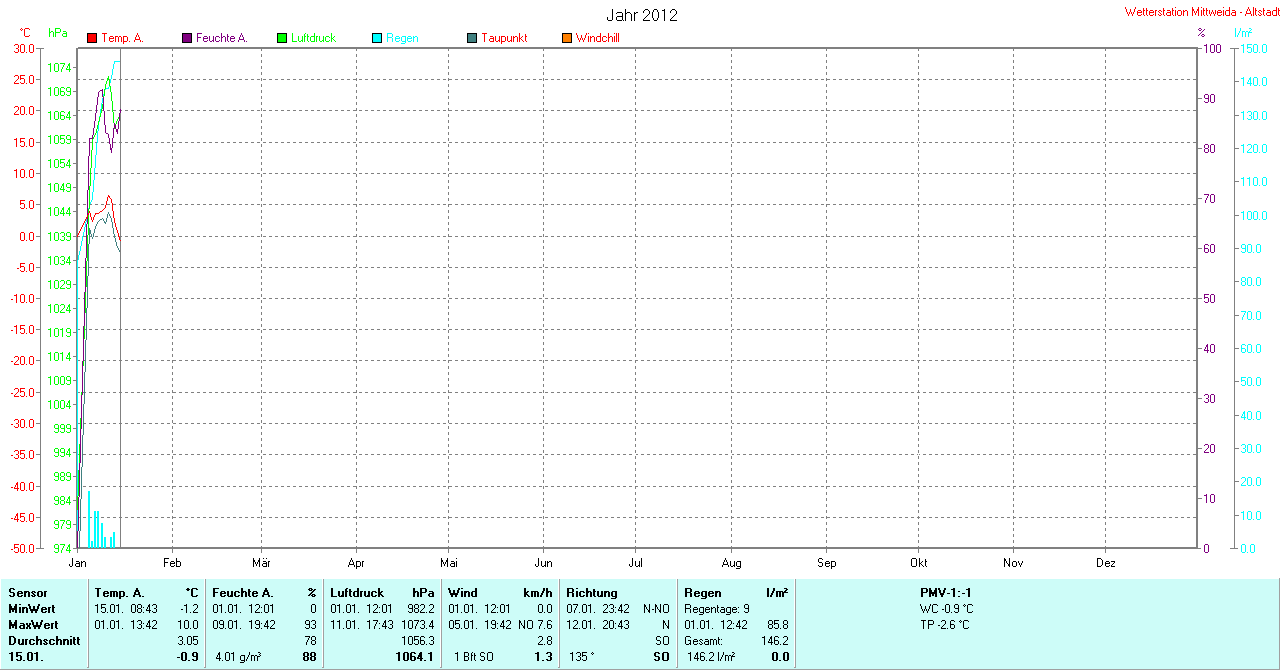The image size is (1280, 670).
Task: Click the Wetterstation Mittweida - Altstadt text
Action: tap(1201, 12)
